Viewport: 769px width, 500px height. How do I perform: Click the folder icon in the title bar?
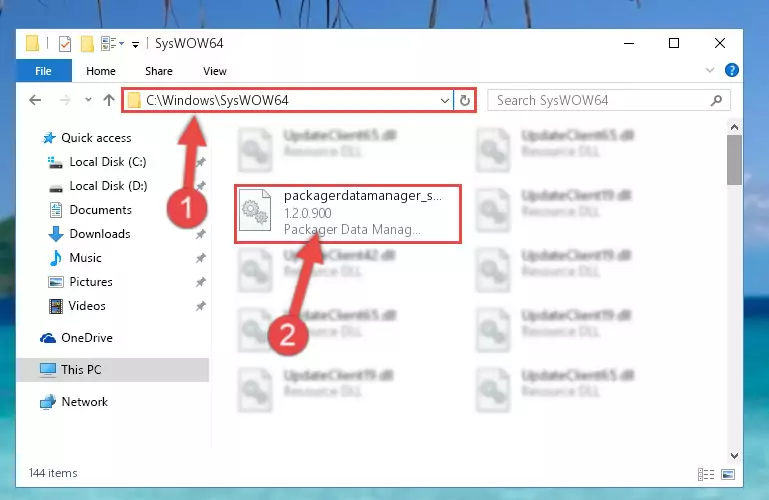point(32,44)
